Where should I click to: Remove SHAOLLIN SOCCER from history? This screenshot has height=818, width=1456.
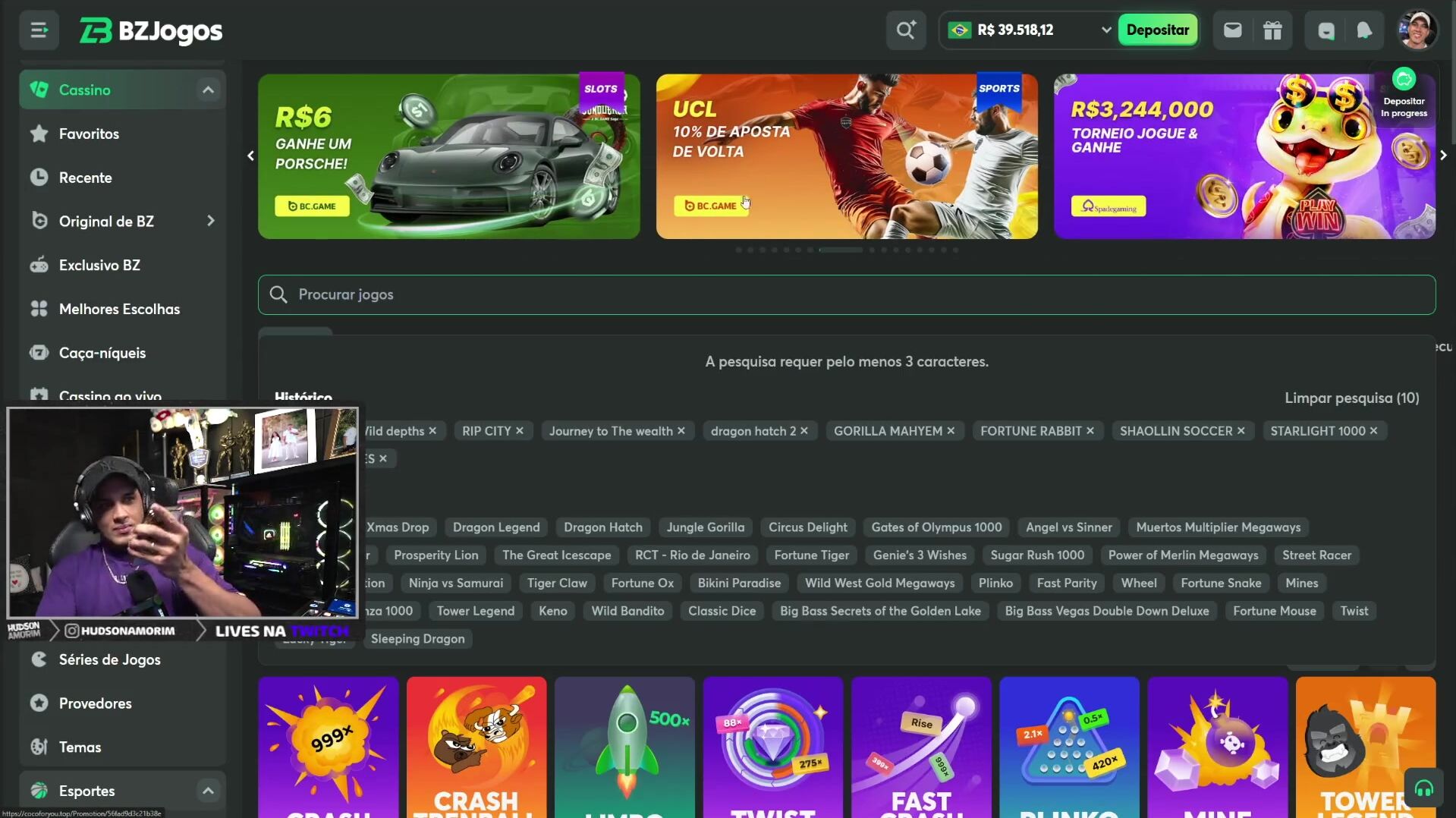1241,431
